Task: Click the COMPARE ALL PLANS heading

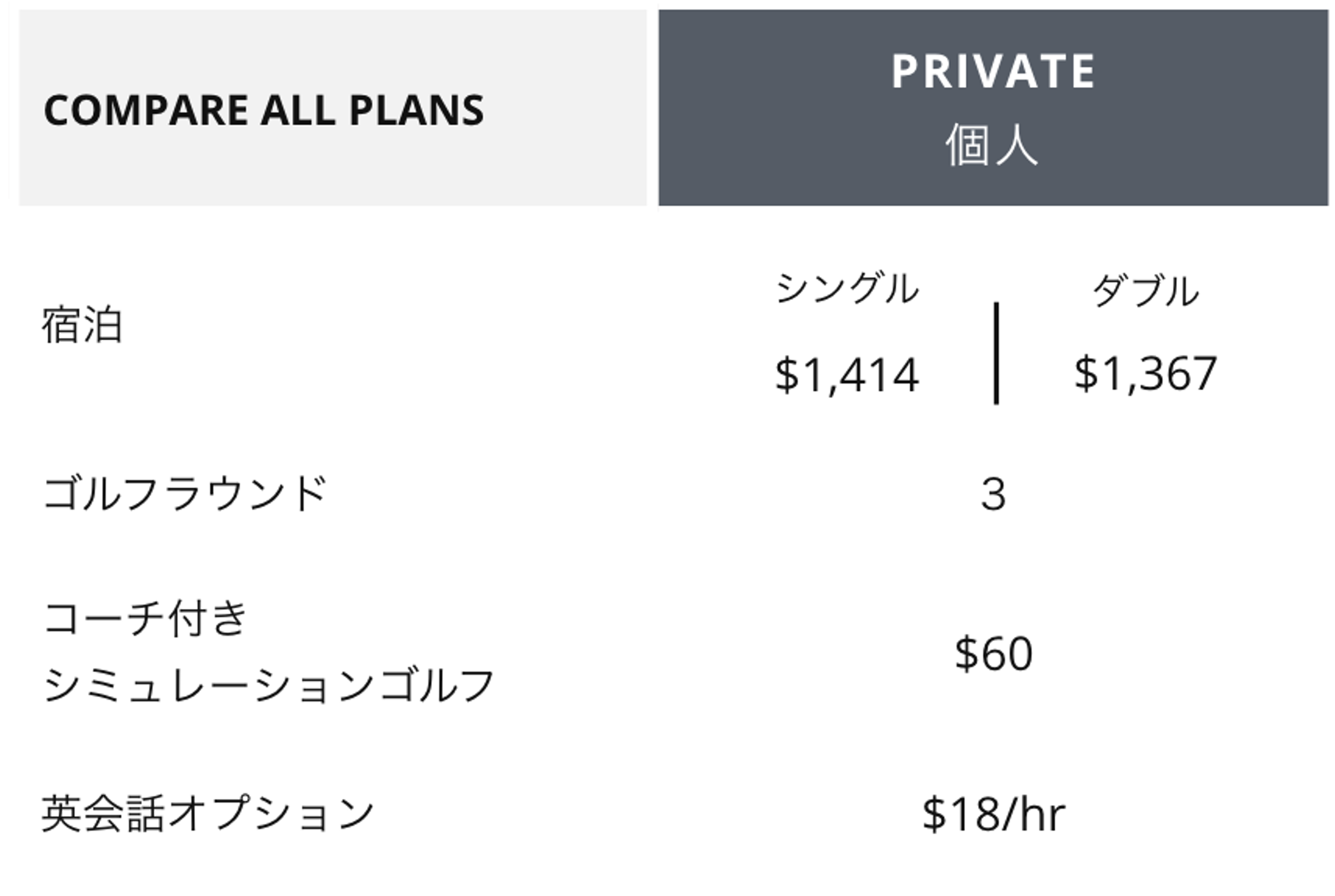Action: click(x=264, y=111)
